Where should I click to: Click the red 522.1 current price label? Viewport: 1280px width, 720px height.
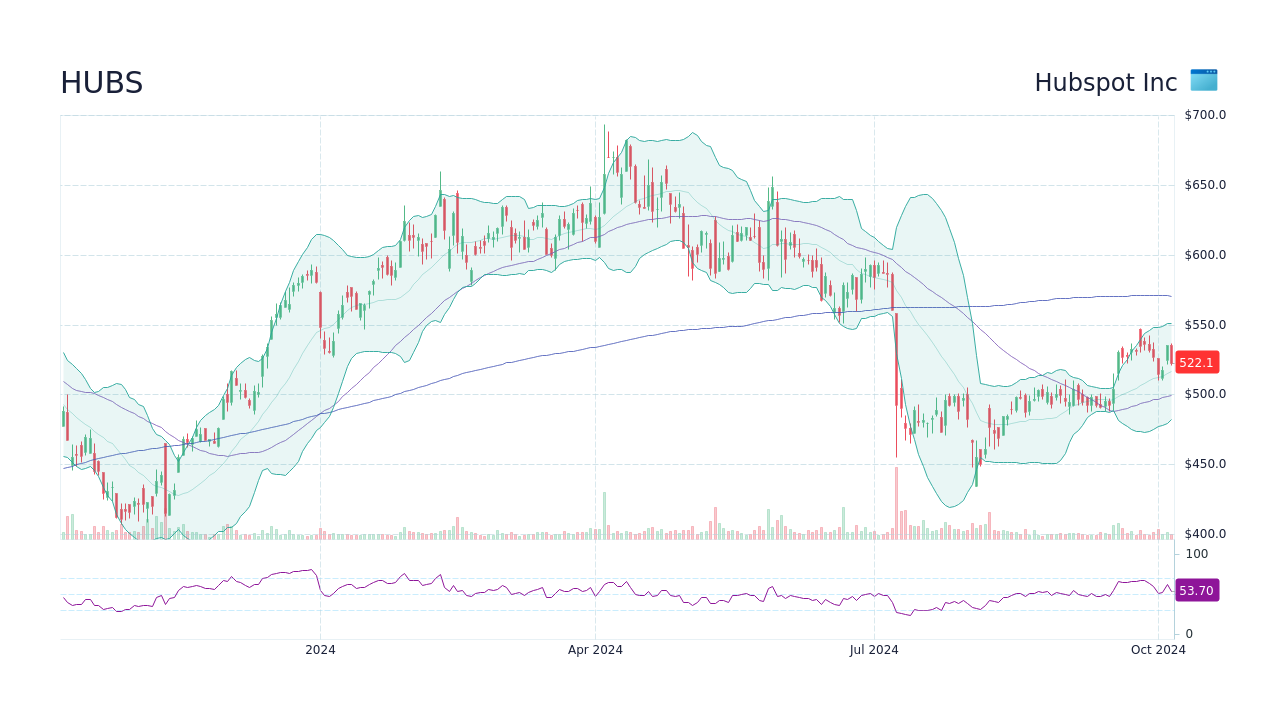1197,363
